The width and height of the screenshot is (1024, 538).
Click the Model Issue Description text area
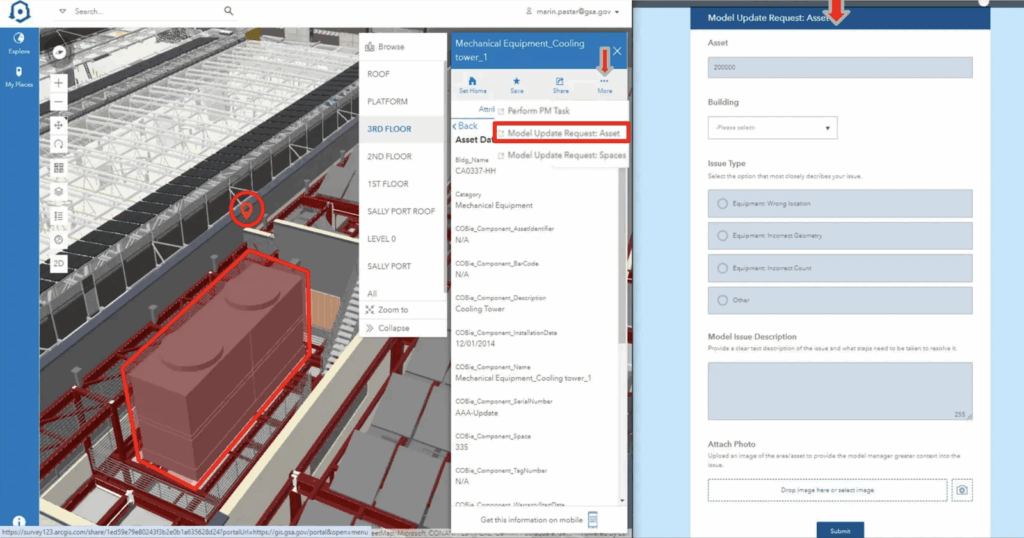click(840, 391)
